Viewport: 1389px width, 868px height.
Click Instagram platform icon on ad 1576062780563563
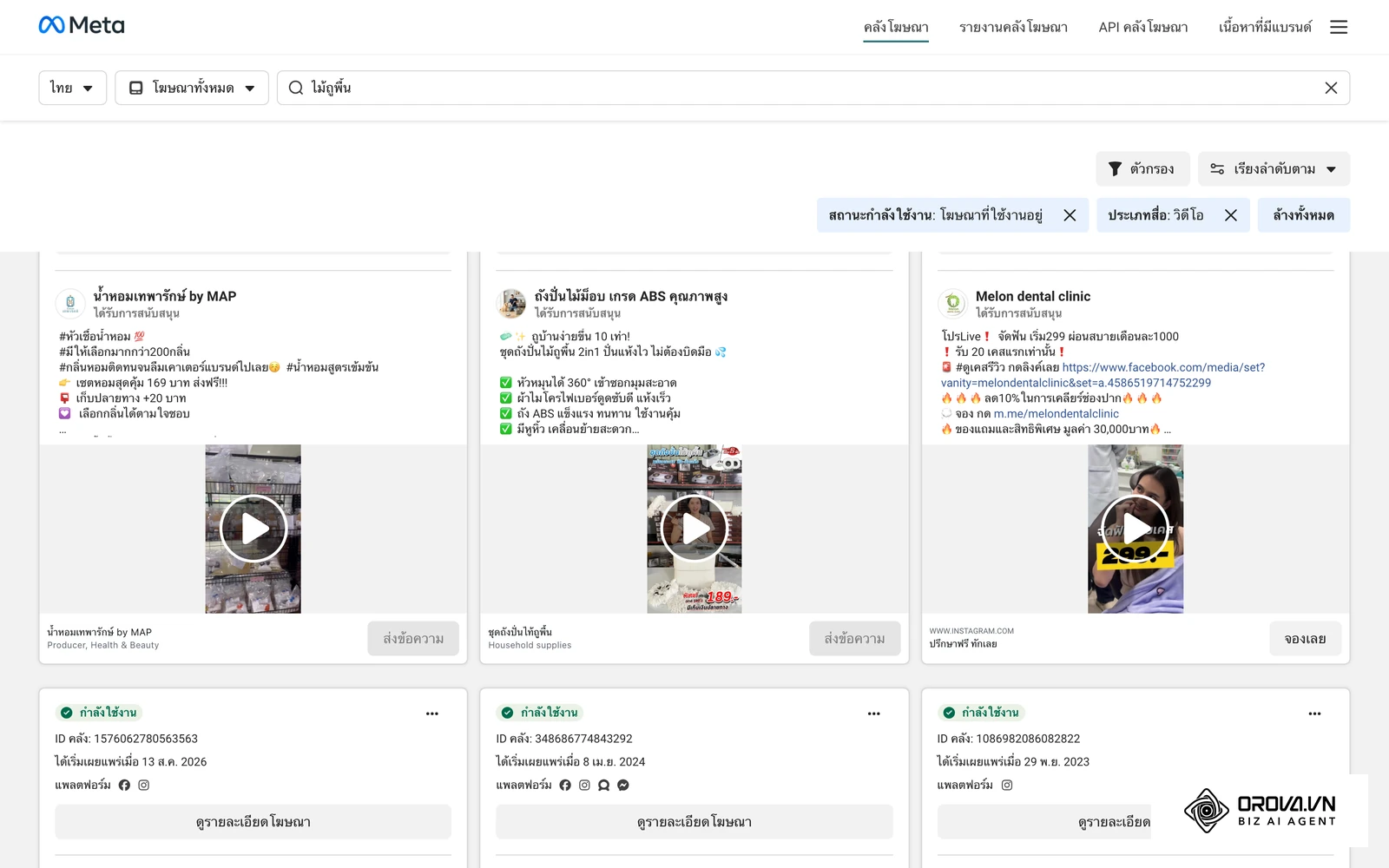[x=144, y=785]
